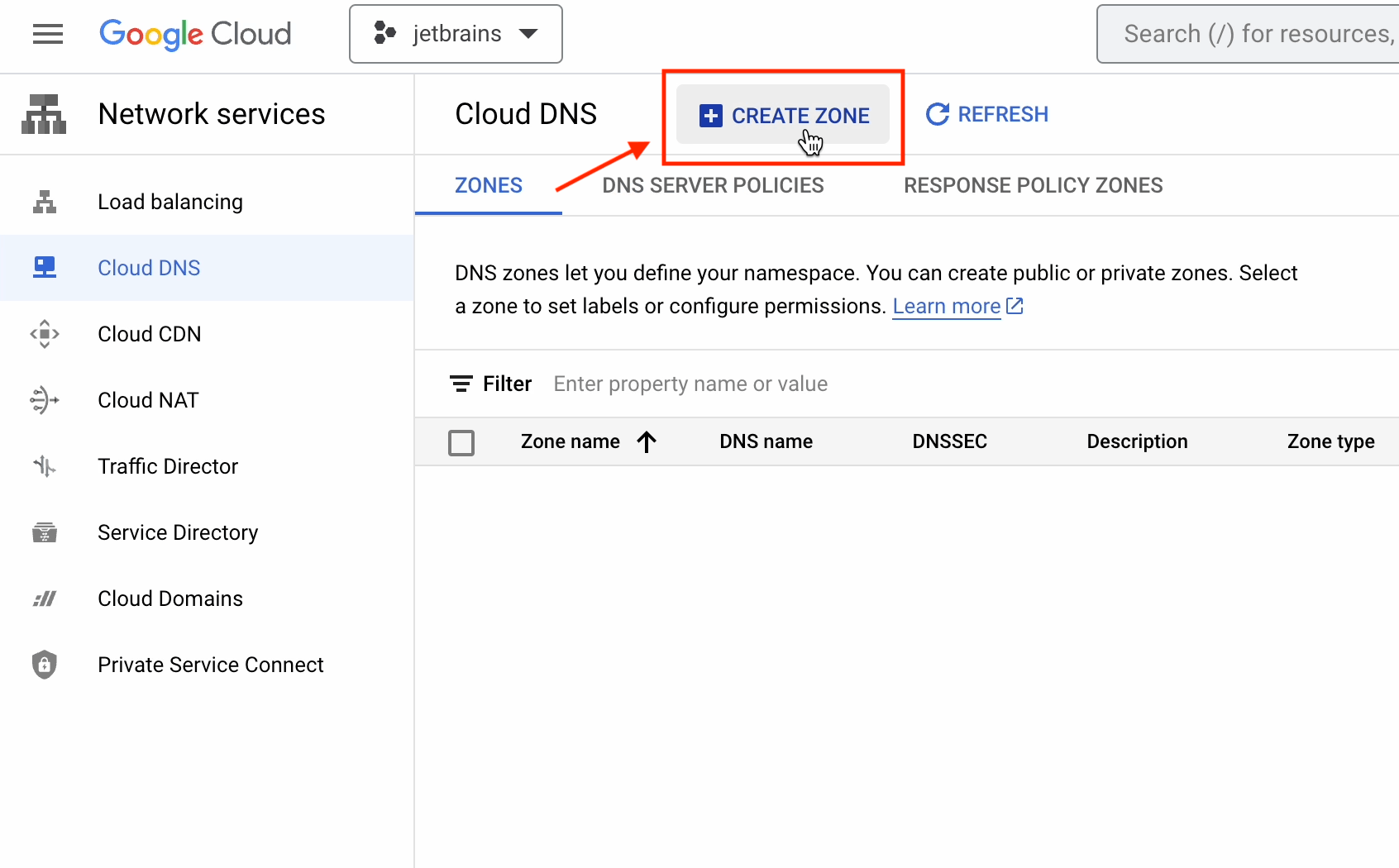Click the Service Directory sidebar icon
1399x868 pixels.
click(45, 532)
